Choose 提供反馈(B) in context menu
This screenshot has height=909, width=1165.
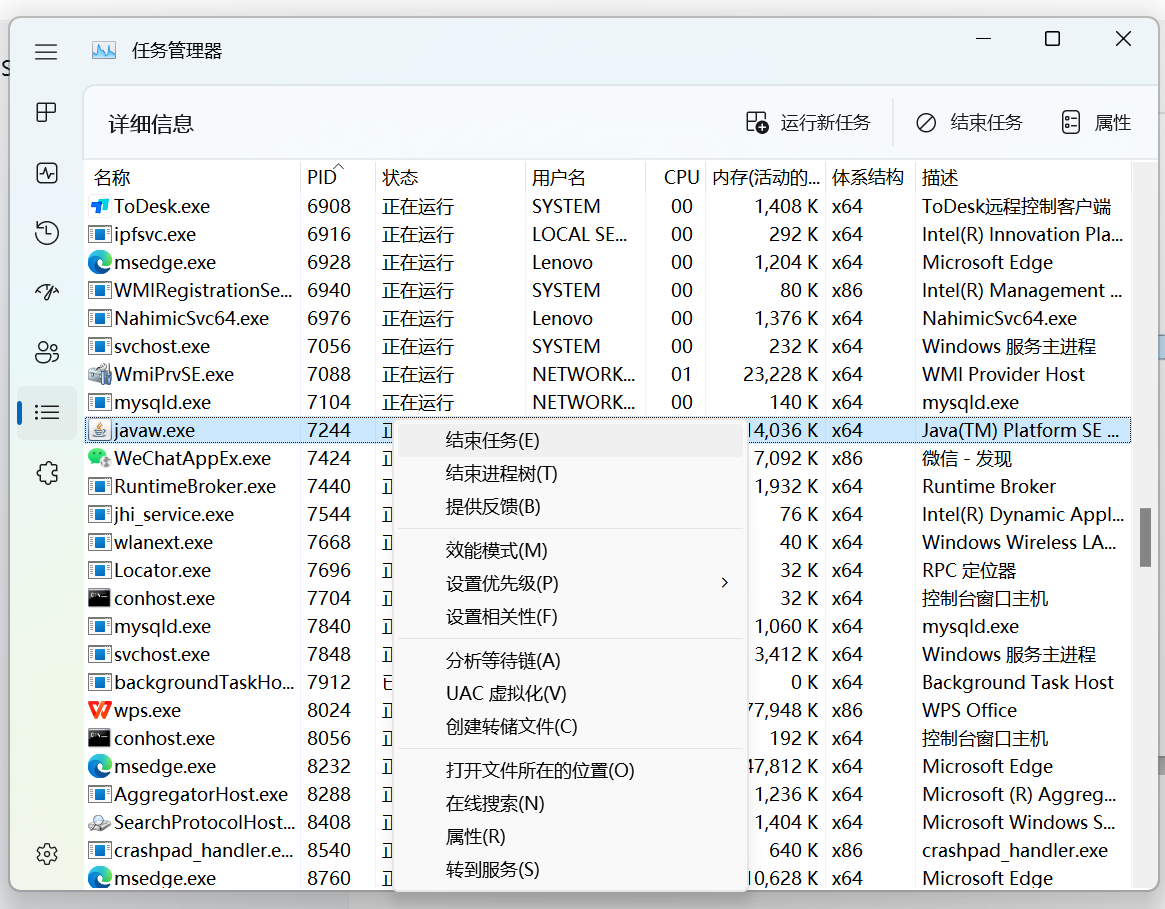pyautogui.click(x=571, y=507)
